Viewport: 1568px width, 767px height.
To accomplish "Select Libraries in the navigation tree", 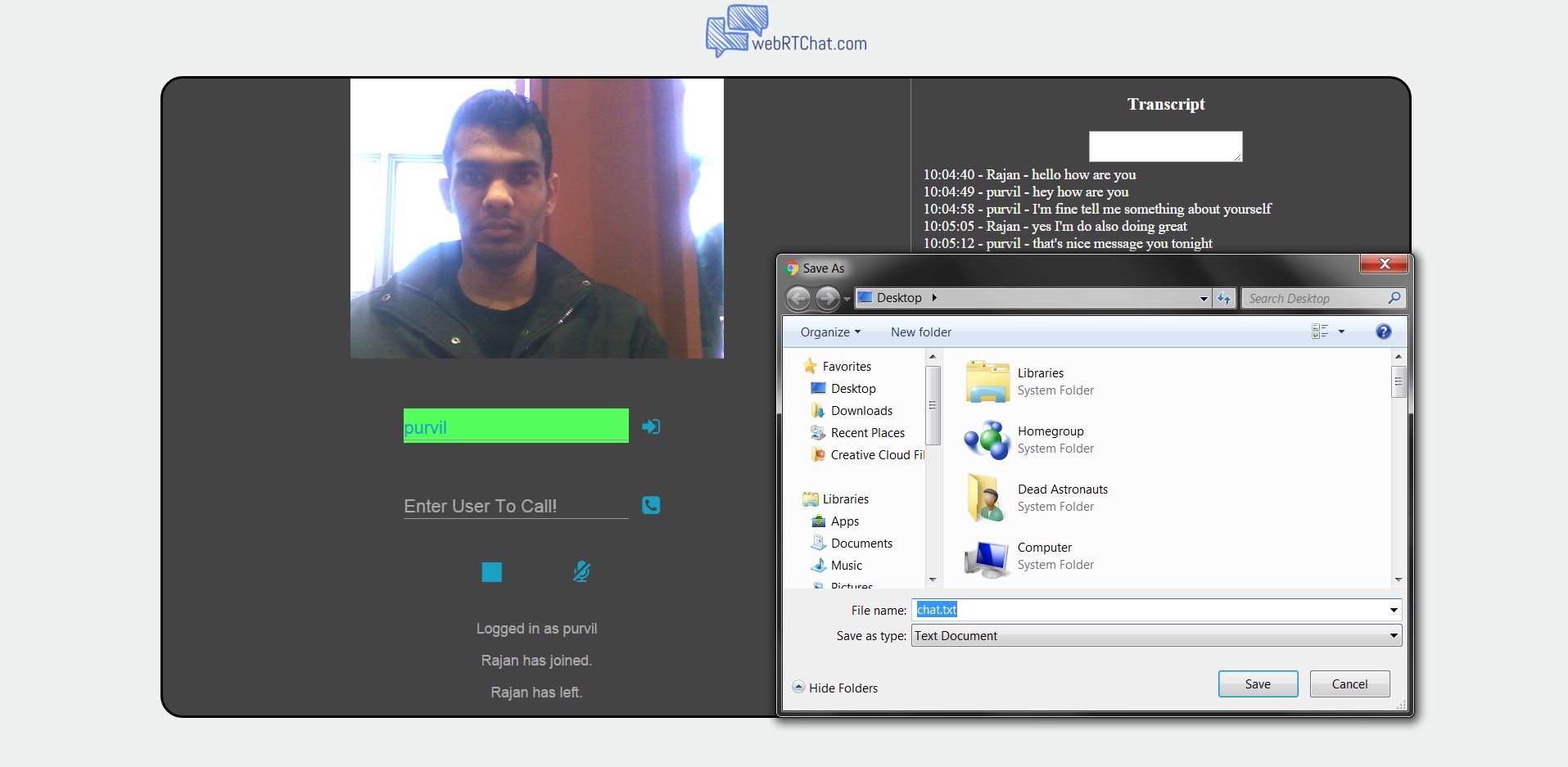I will coord(845,499).
